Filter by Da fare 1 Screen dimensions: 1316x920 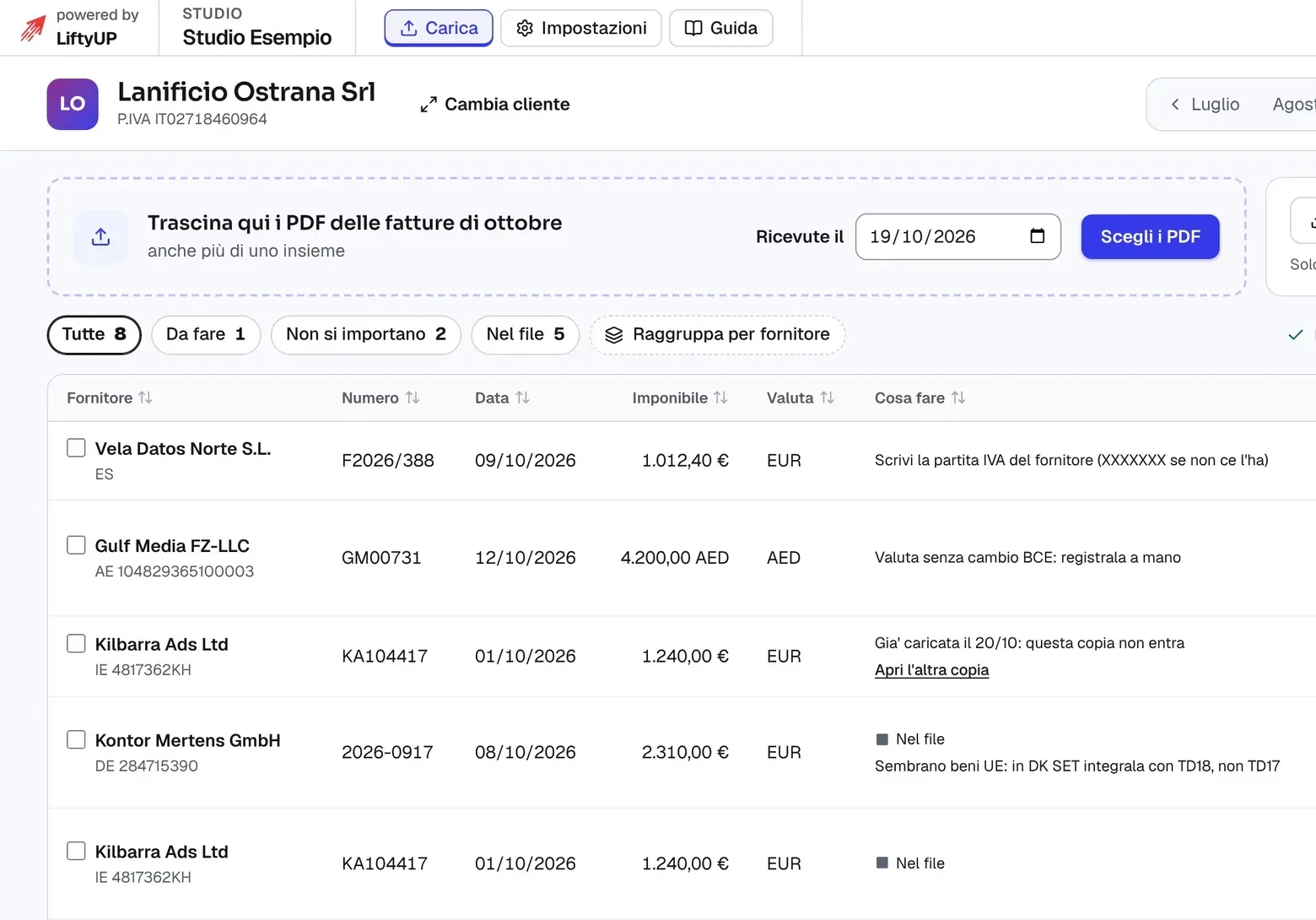pos(206,335)
